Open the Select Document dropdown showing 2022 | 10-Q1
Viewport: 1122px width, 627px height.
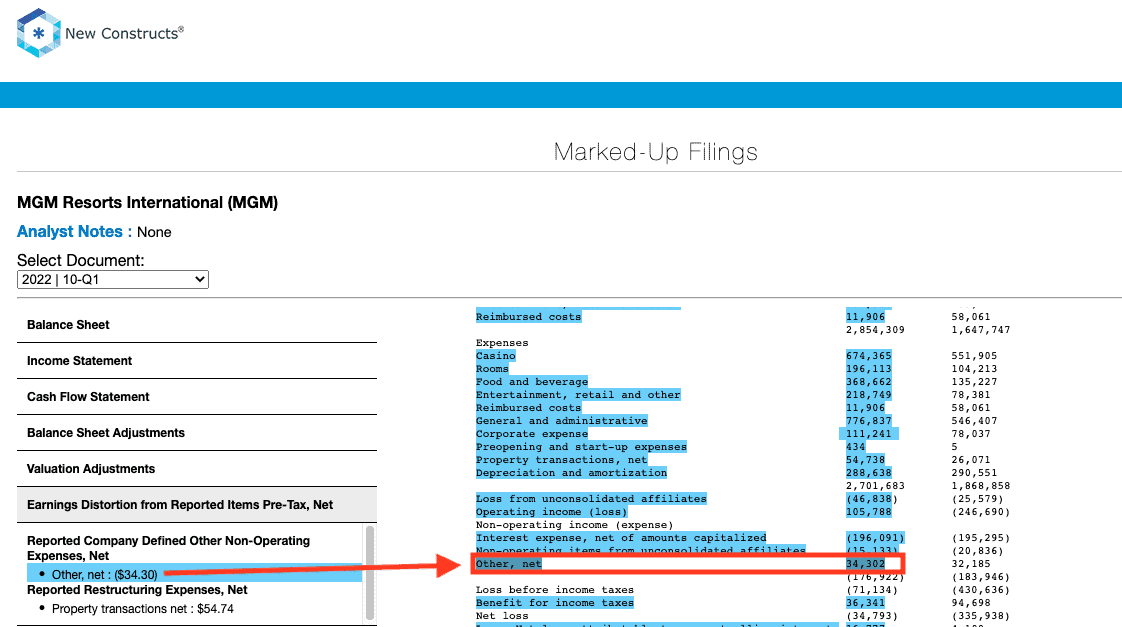tap(113, 280)
